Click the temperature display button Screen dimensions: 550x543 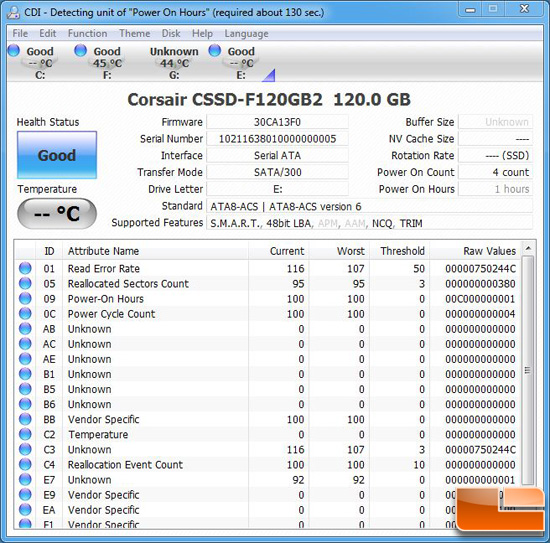tap(57, 213)
